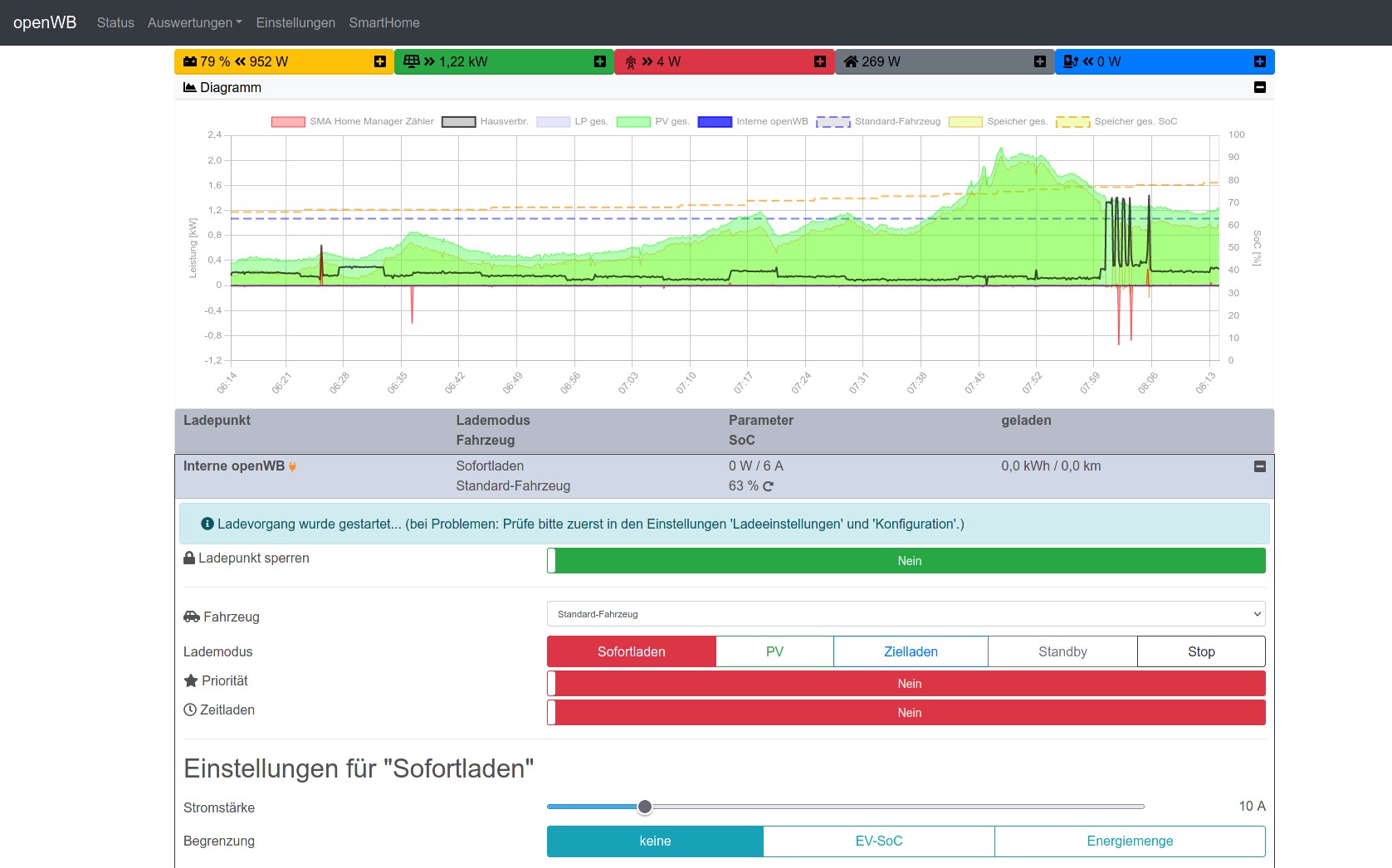This screenshot has height=868, width=1392.
Task: Open the Einstellungen page
Action: click(295, 22)
